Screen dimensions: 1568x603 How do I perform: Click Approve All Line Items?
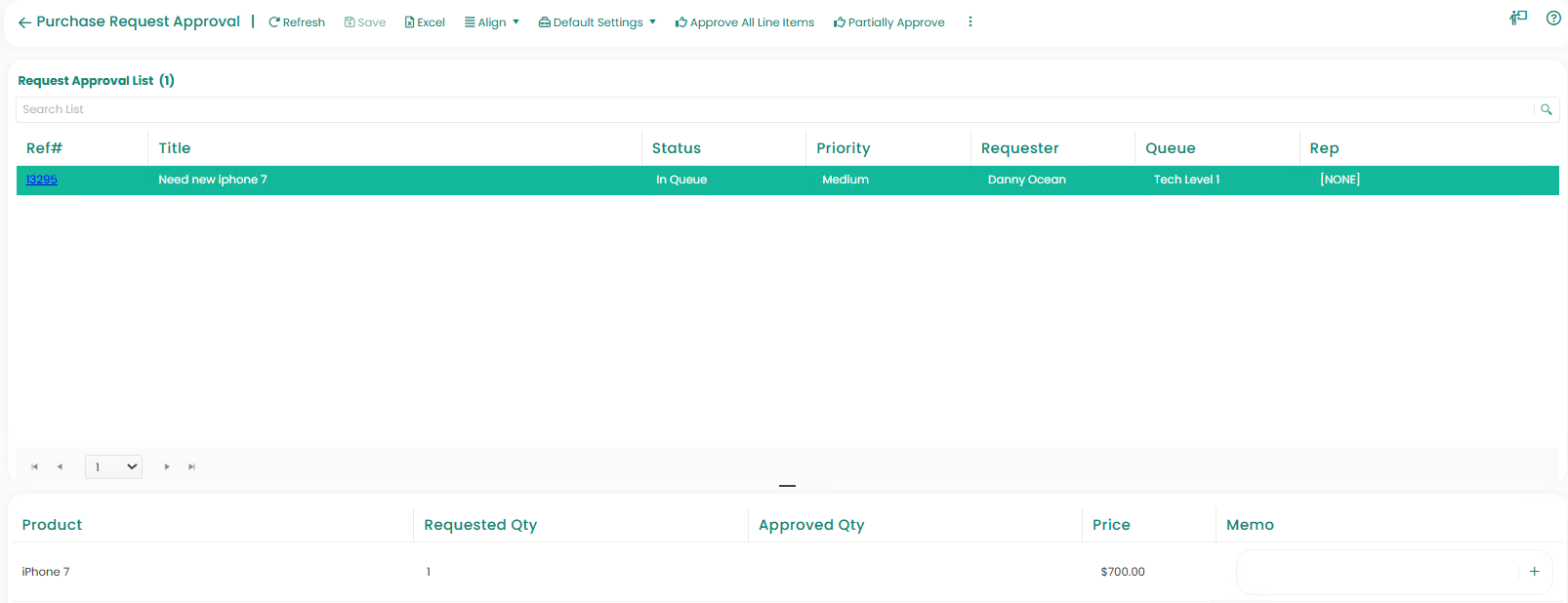coord(745,22)
